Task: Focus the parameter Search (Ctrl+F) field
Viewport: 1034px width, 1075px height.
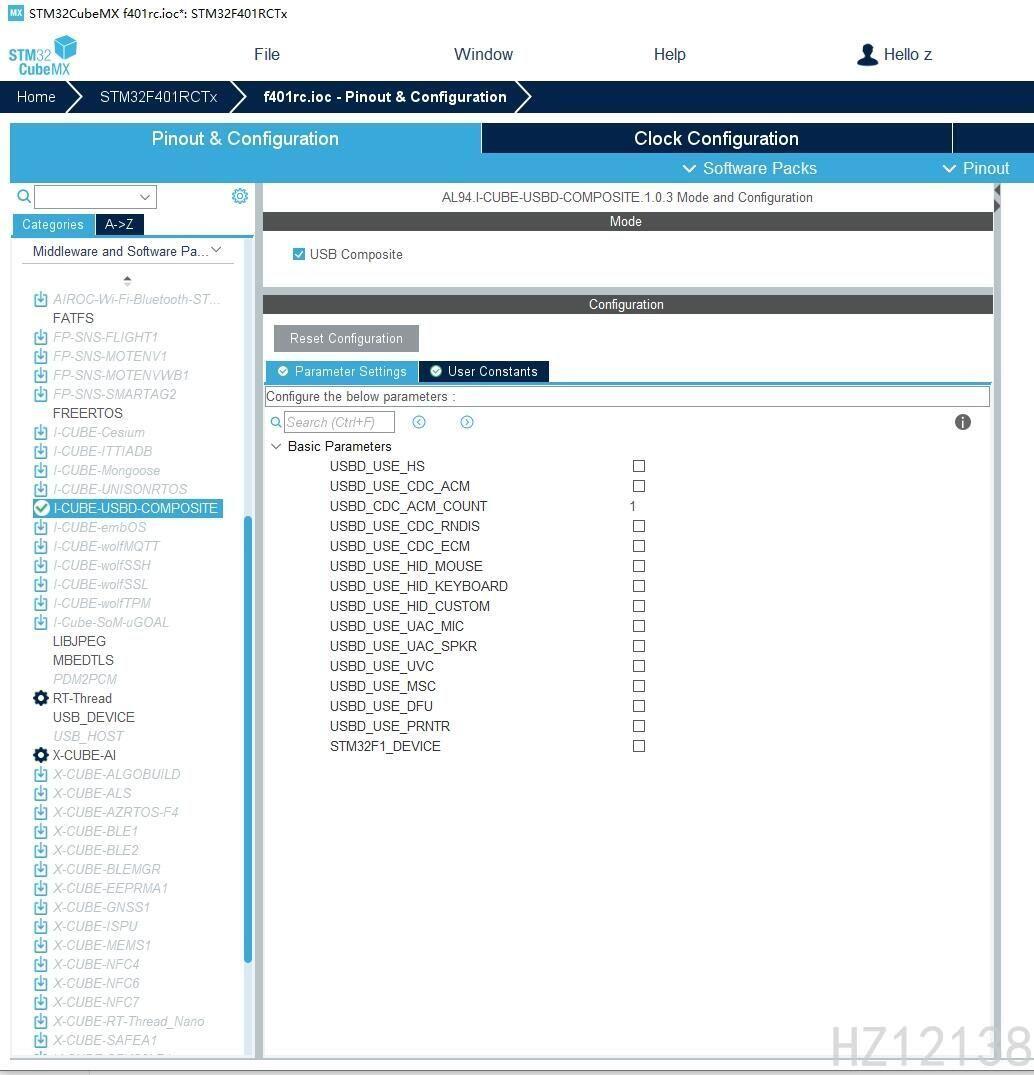Action: tap(339, 422)
